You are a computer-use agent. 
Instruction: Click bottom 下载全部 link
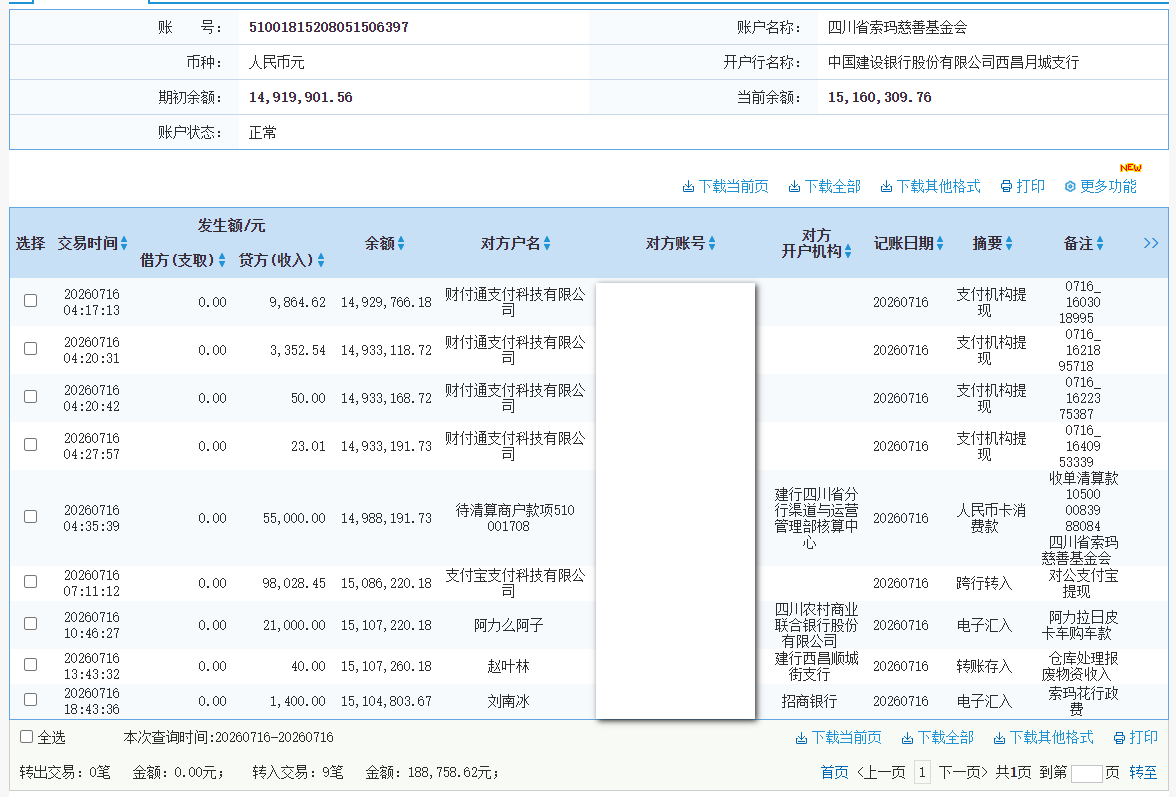click(x=946, y=738)
